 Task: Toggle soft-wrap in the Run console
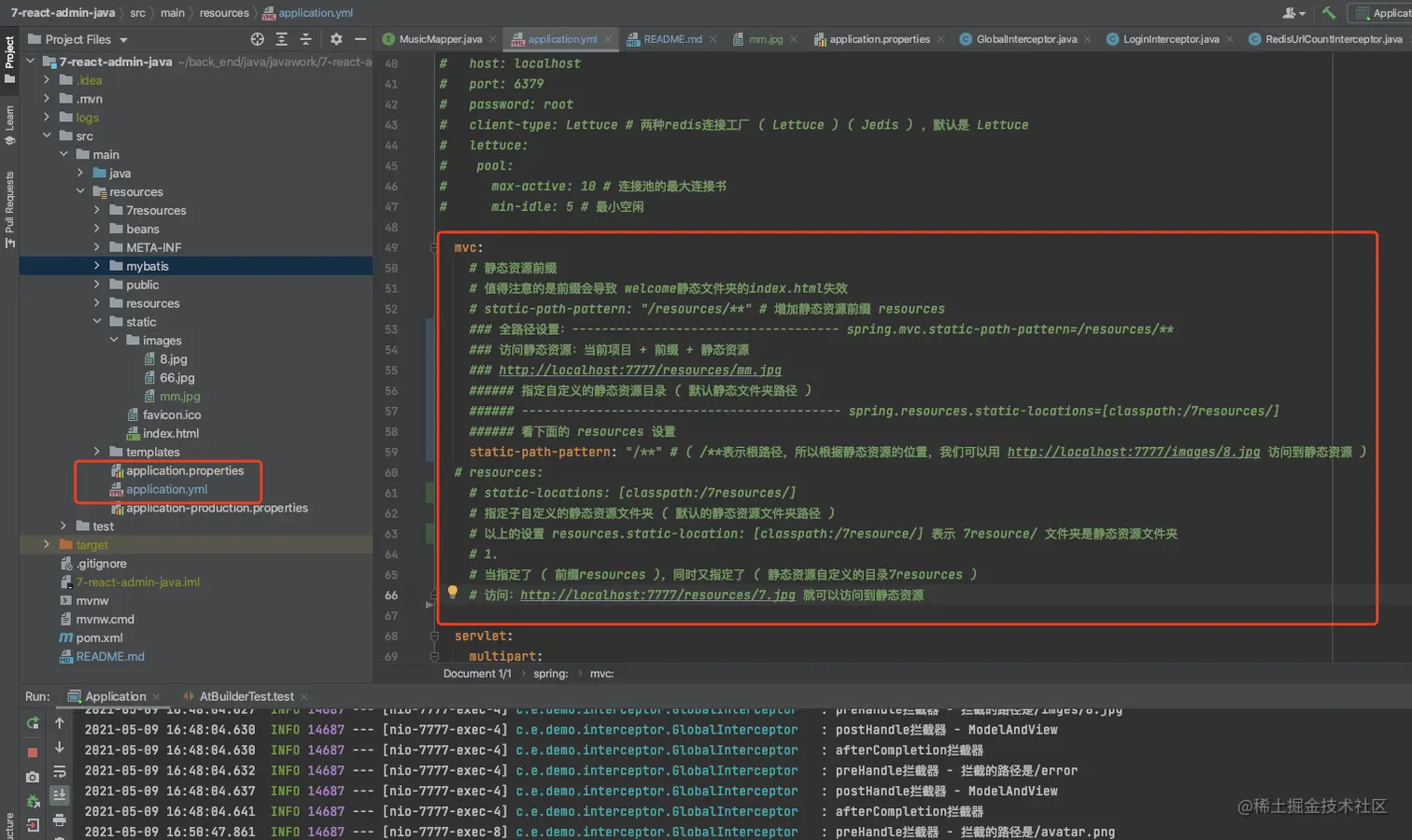tap(60, 772)
